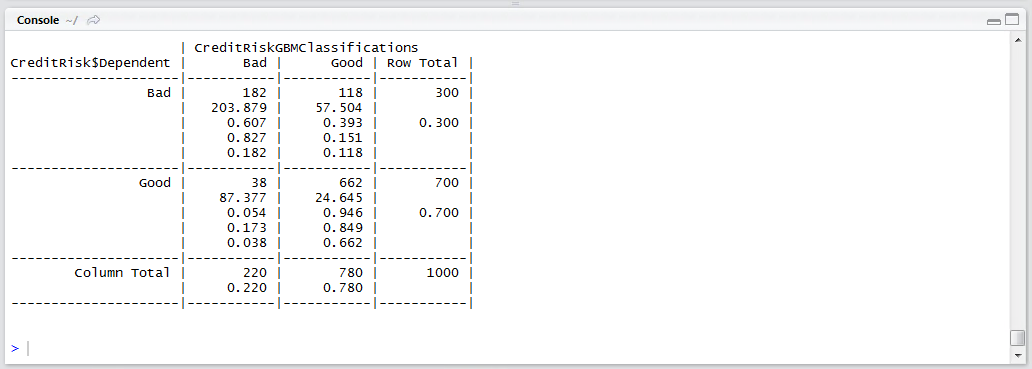Select the Row Total column header
The image size is (1032, 369).
point(422,63)
